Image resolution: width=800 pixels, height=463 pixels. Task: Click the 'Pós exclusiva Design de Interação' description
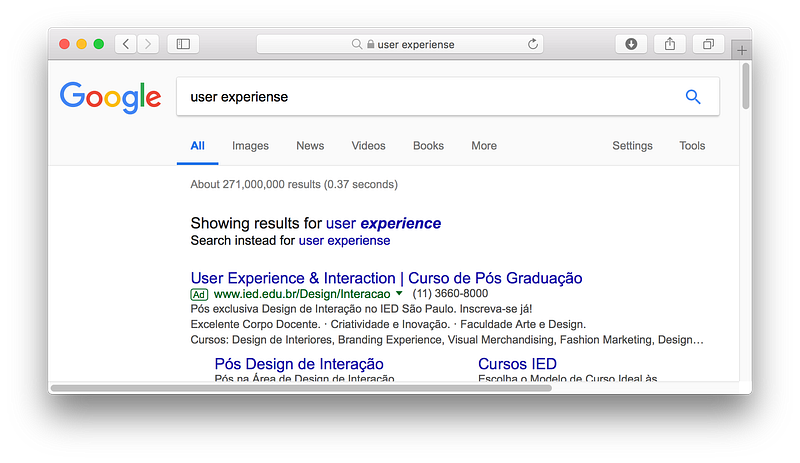pyautogui.click(x=361, y=309)
